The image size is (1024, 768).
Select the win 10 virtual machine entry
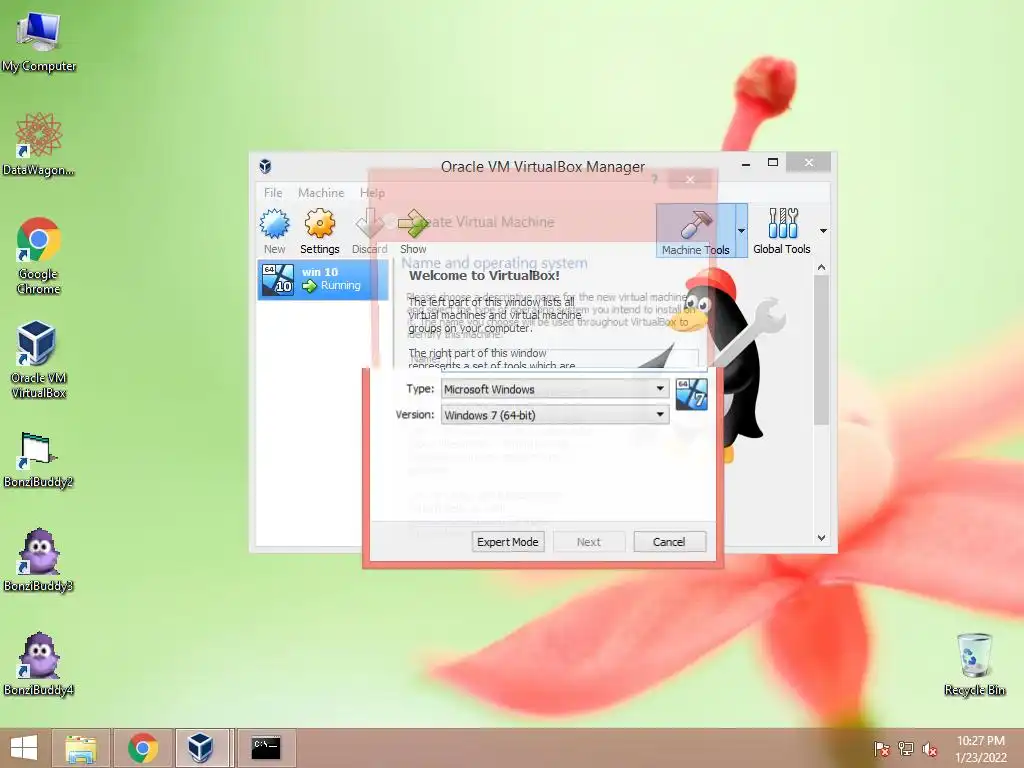pyautogui.click(x=323, y=279)
